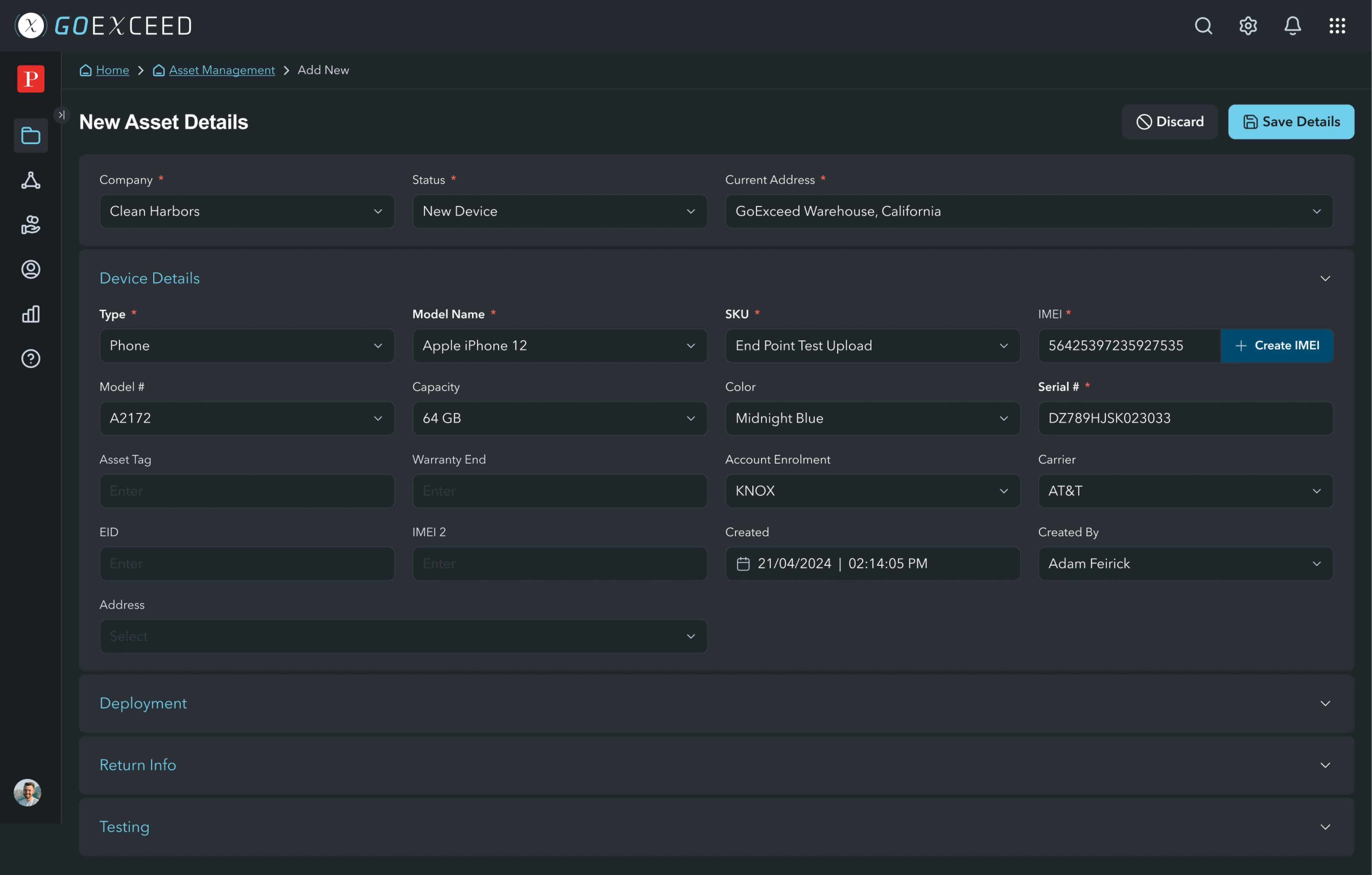Open the bar chart reports sidebar icon
1372x875 pixels.
(31, 314)
